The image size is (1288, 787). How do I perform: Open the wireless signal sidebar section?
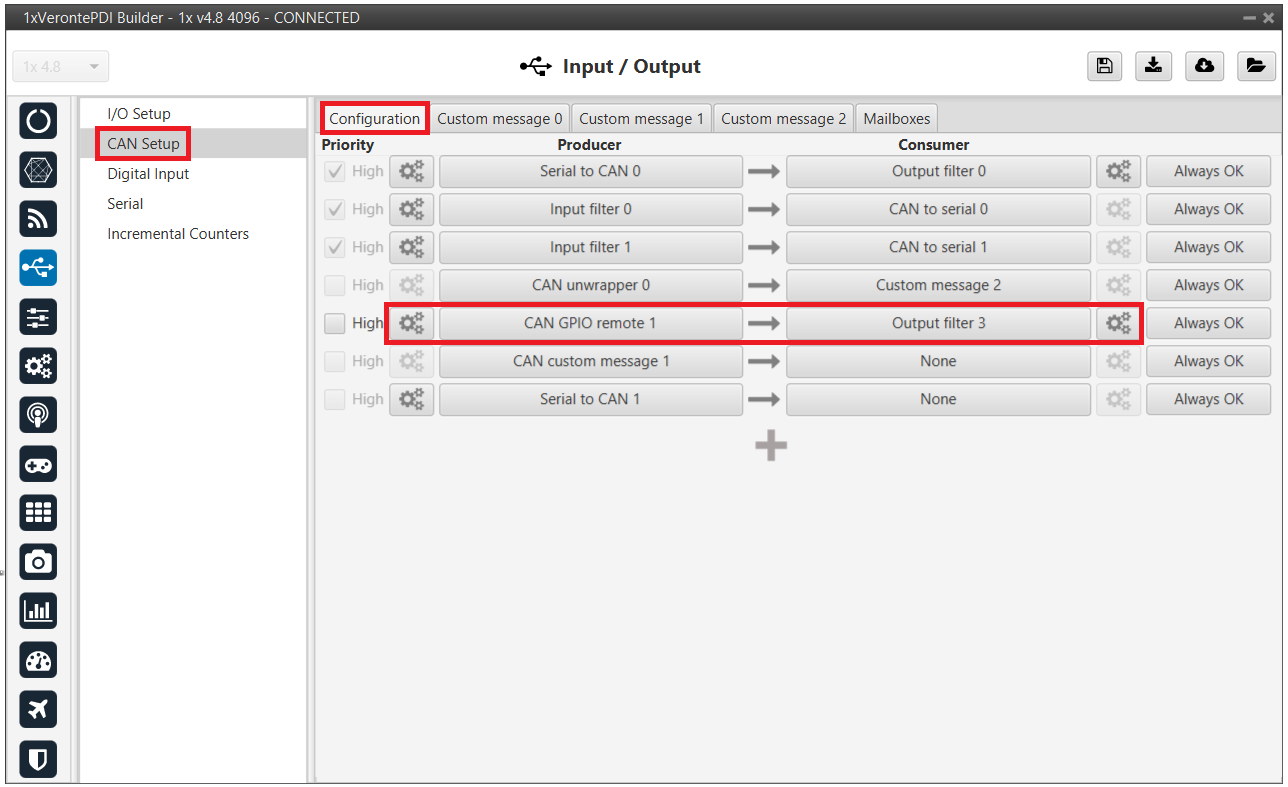pyautogui.click(x=38, y=219)
